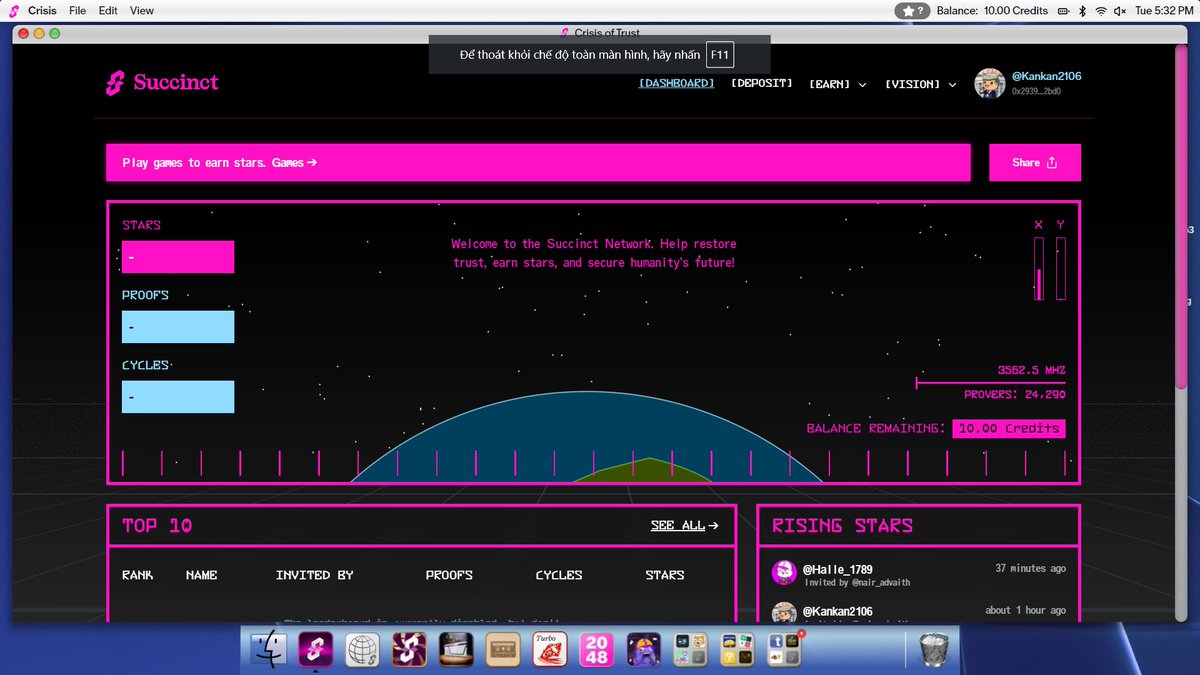Image resolution: width=1200 pixels, height=675 pixels.
Task: Click the Provers: 24,290 readout
Action: point(1014,395)
